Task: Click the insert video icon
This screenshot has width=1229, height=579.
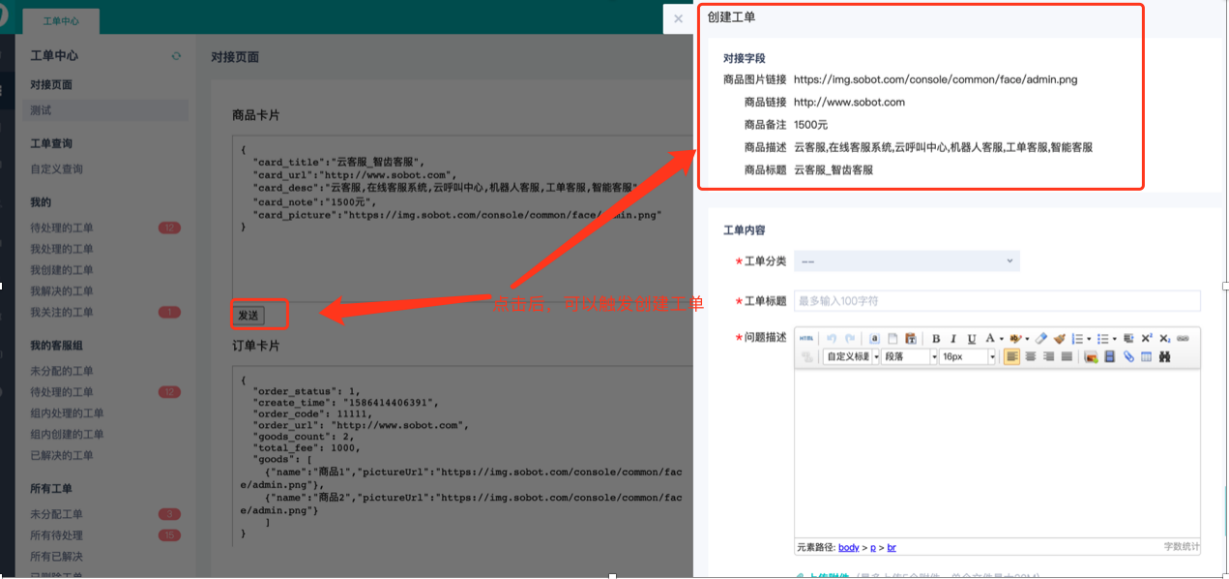Action: coord(1109,356)
